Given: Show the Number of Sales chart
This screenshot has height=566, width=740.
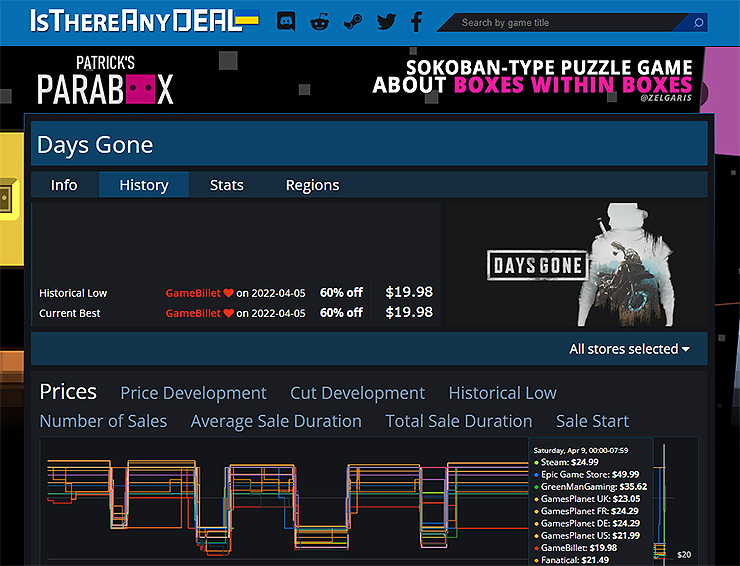Looking at the screenshot, I should (103, 421).
